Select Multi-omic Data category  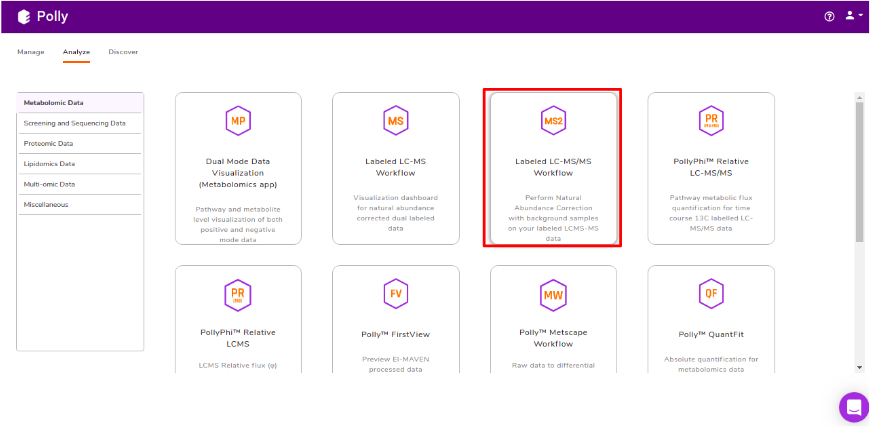(x=80, y=184)
